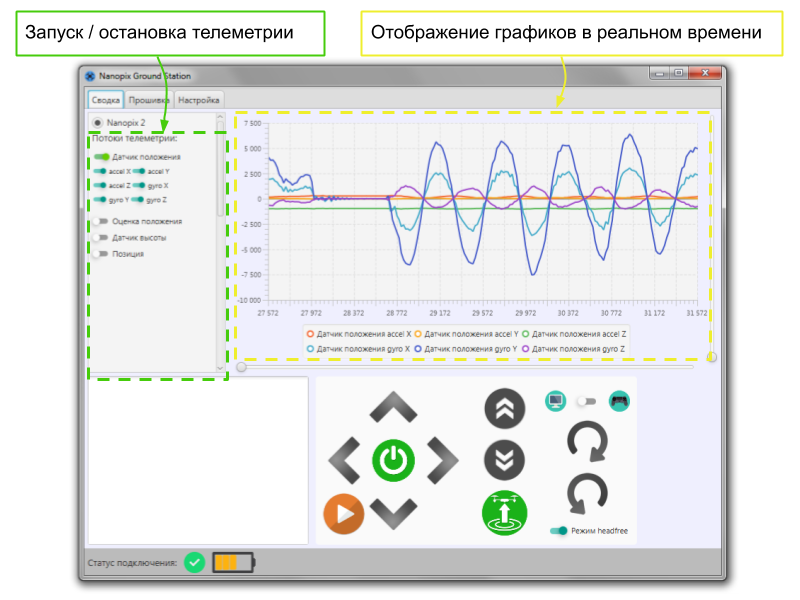Click the Nanopix Ground Station app icon
Viewport: 800px width, 600px height.
click(90, 76)
